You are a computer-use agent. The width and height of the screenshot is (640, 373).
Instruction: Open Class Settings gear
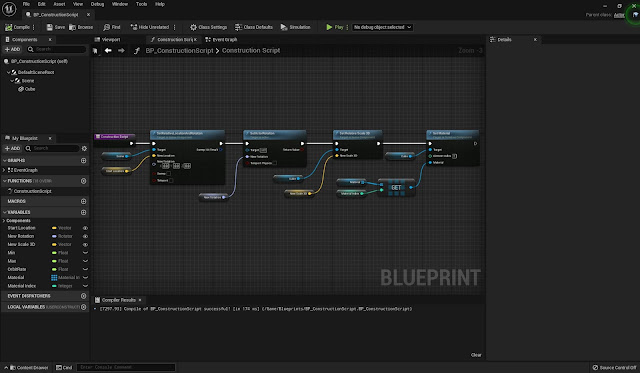point(193,27)
